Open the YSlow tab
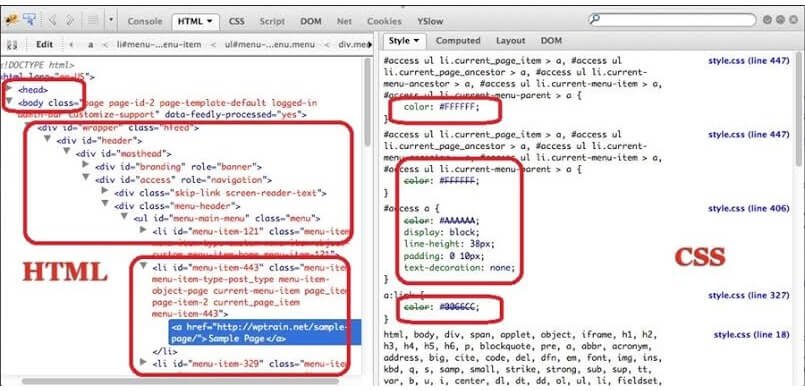Viewport: 805px width, 391px height. pos(430,21)
